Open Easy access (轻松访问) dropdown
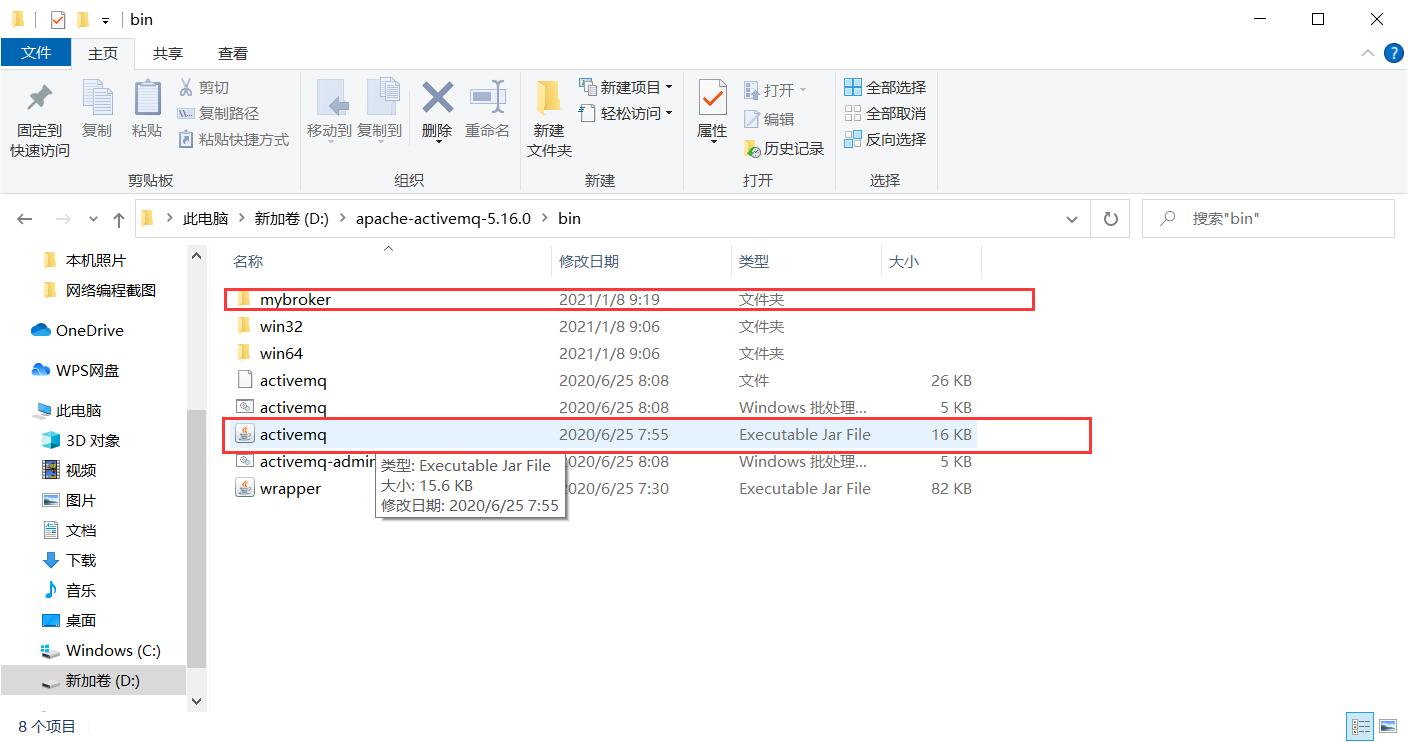 pos(626,114)
